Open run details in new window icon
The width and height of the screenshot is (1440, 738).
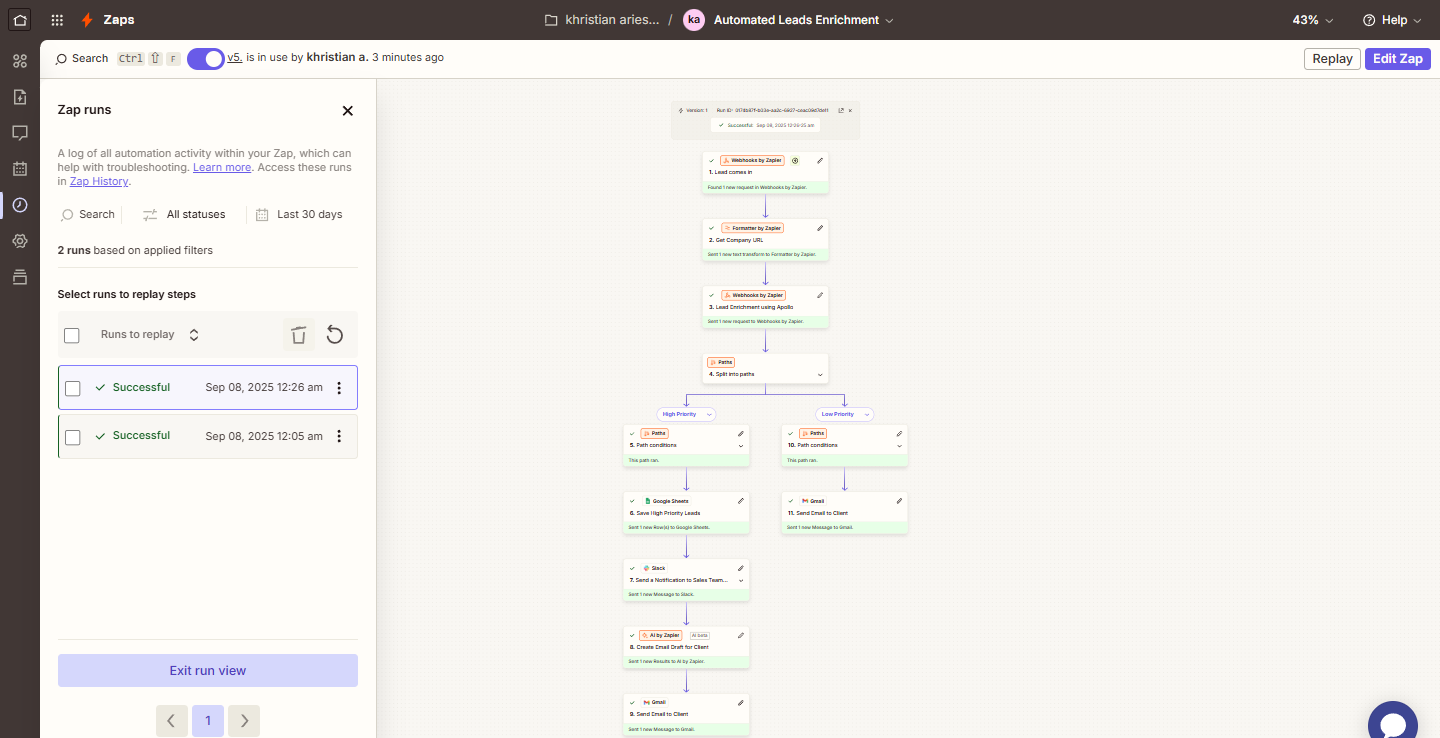pyautogui.click(x=840, y=110)
